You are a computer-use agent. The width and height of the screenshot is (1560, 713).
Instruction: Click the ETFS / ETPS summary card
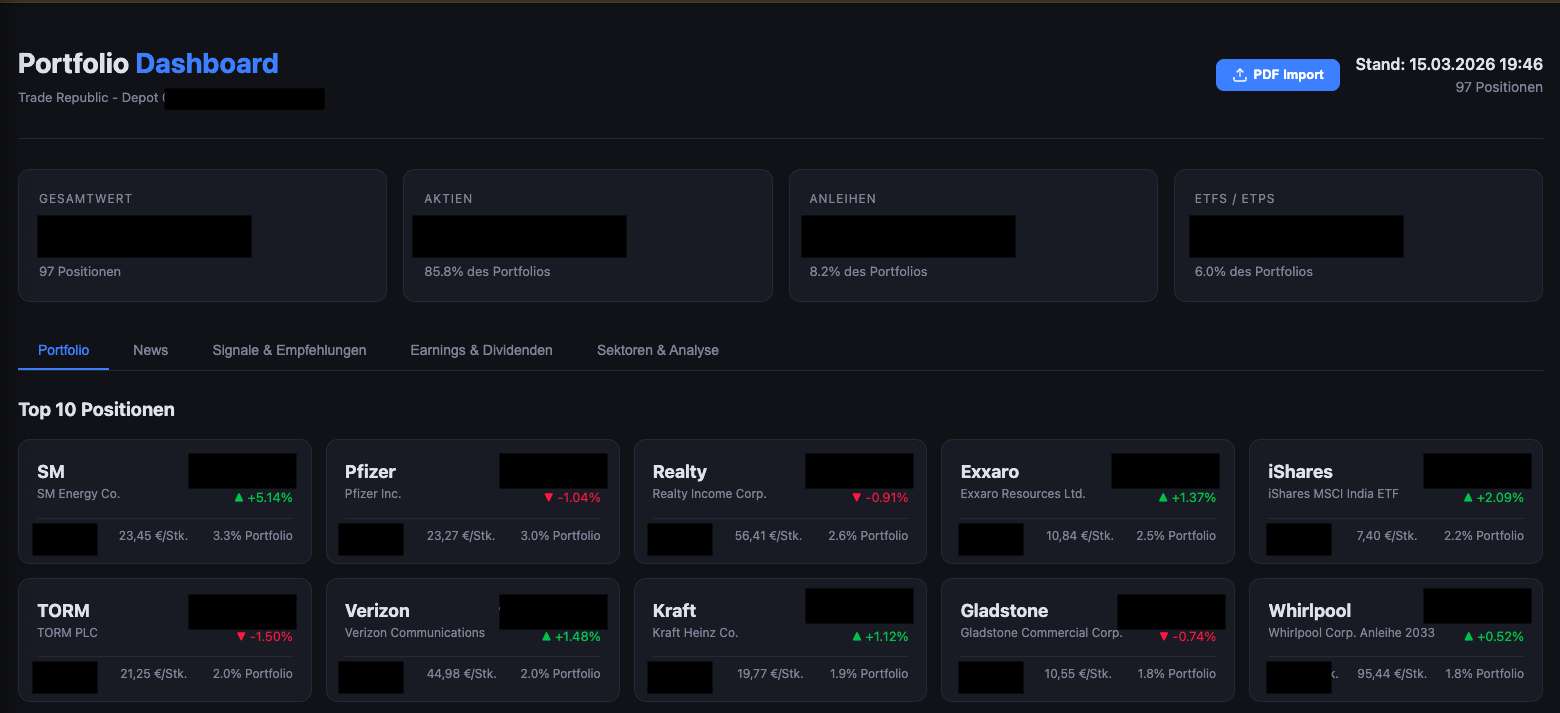click(1357, 235)
